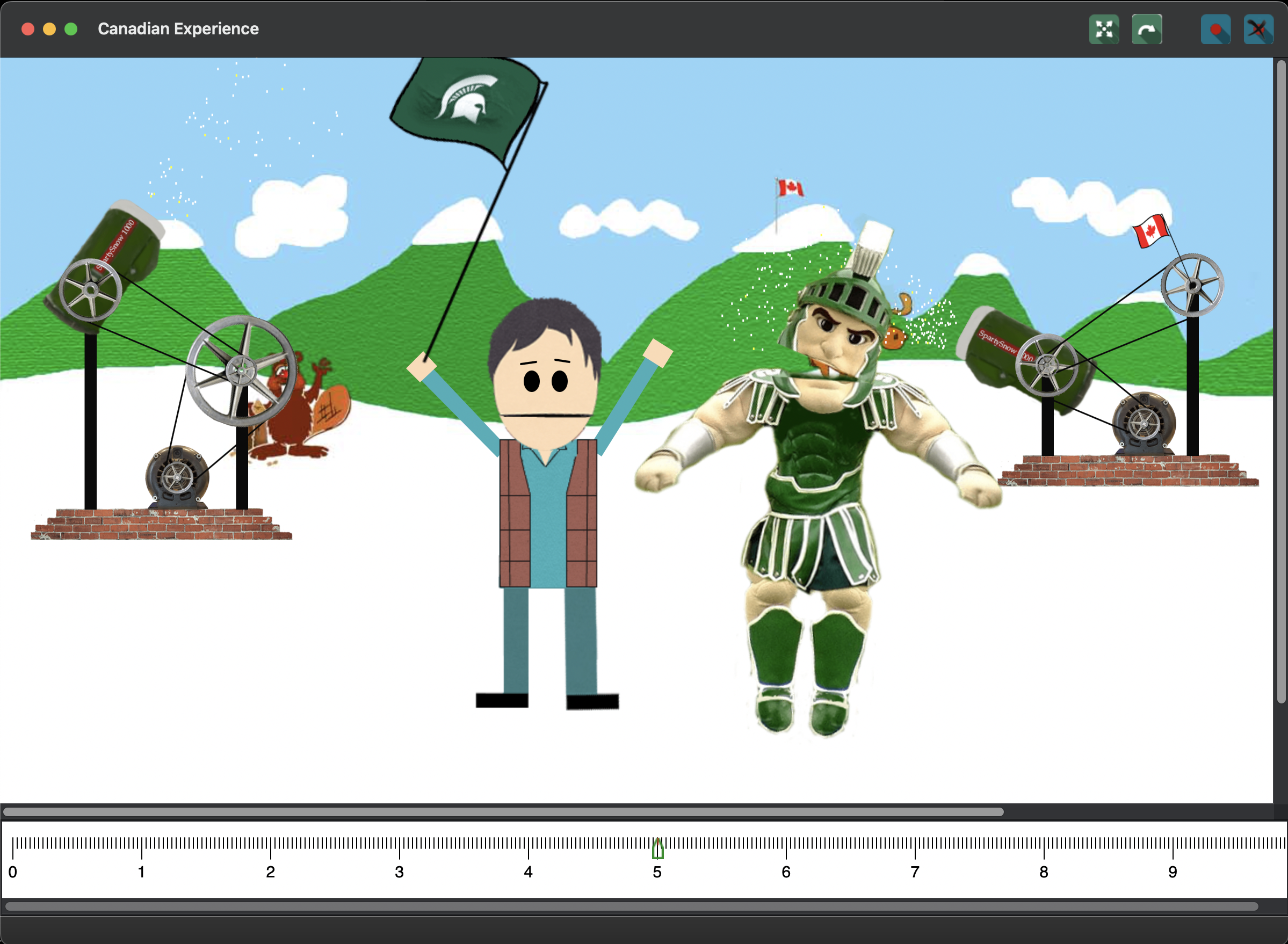This screenshot has height=944, width=1288.
Task: Click the horizontal scrollbar under the timeline
Action: point(632,906)
